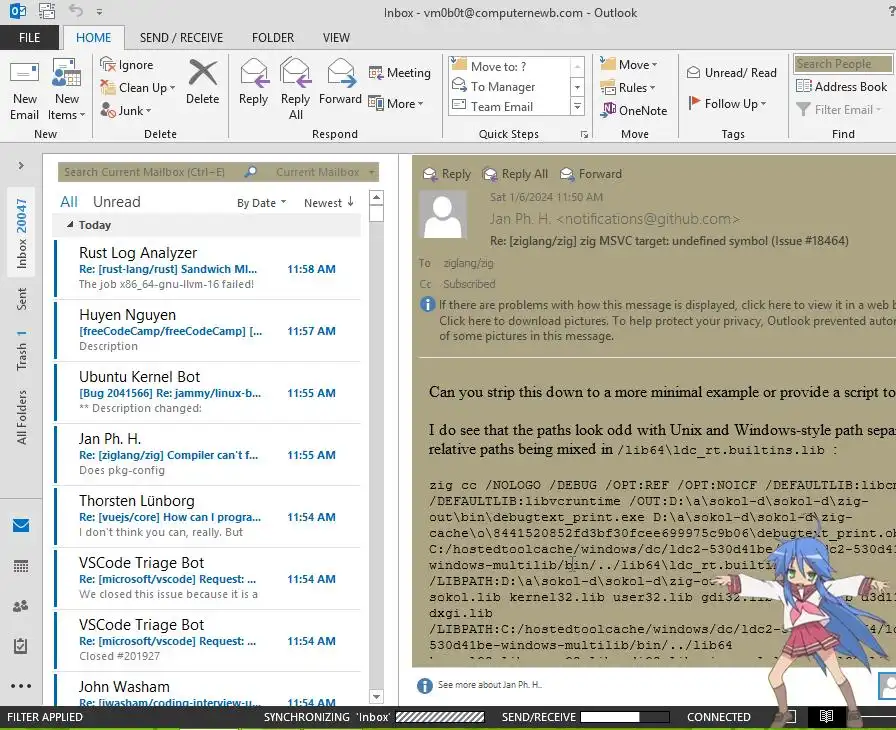Open the Rust Log Analyzer email

[x=208, y=268]
